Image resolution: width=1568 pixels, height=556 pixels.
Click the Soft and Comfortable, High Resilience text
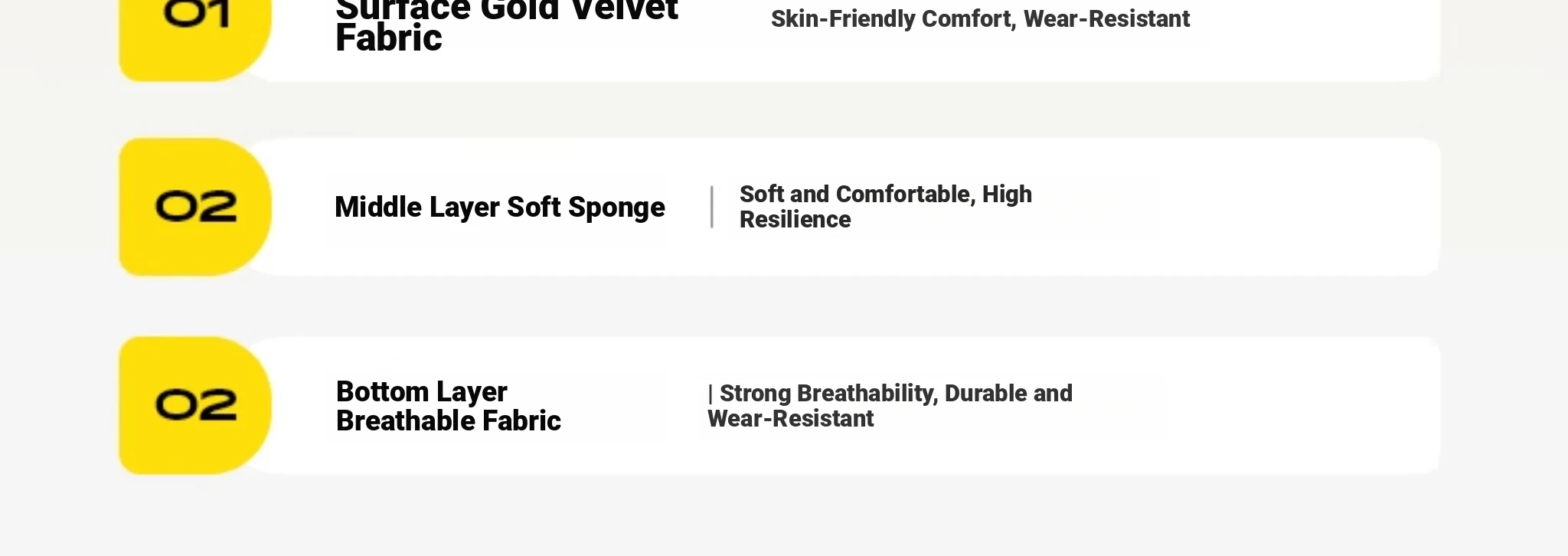click(886, 207)
